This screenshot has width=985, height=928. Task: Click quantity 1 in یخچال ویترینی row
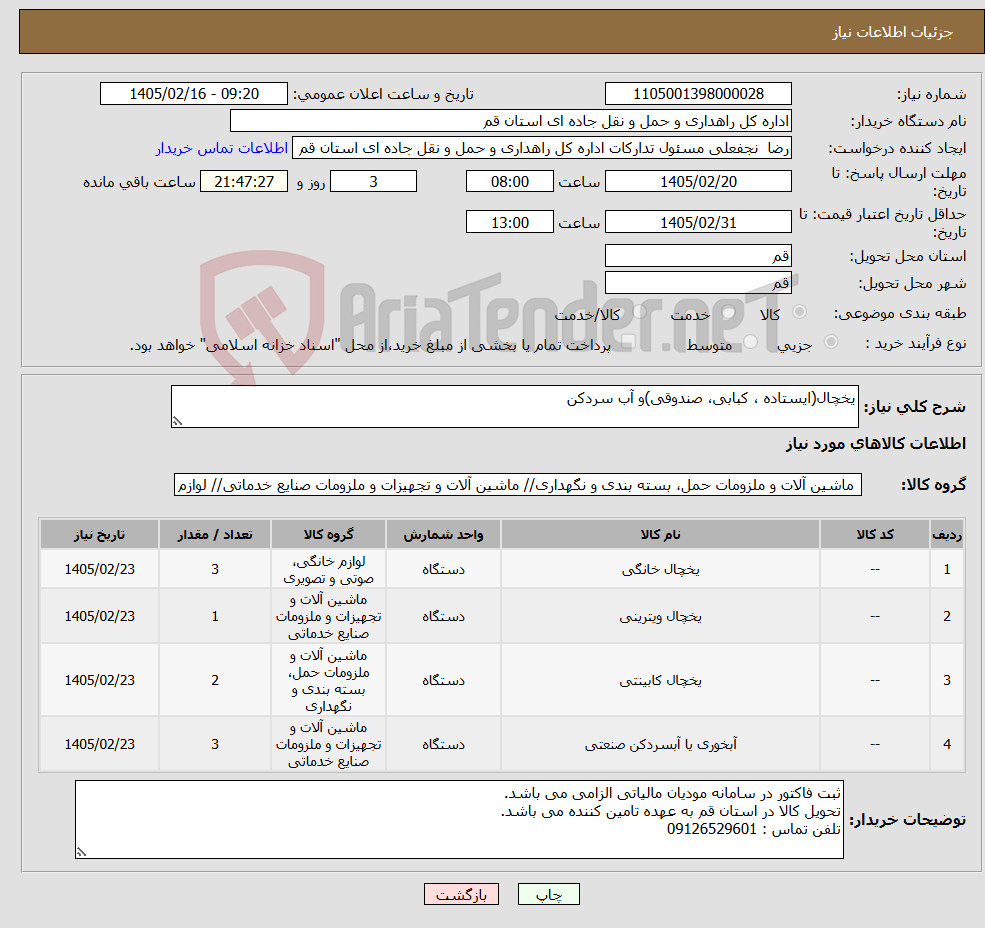[215, 616]
